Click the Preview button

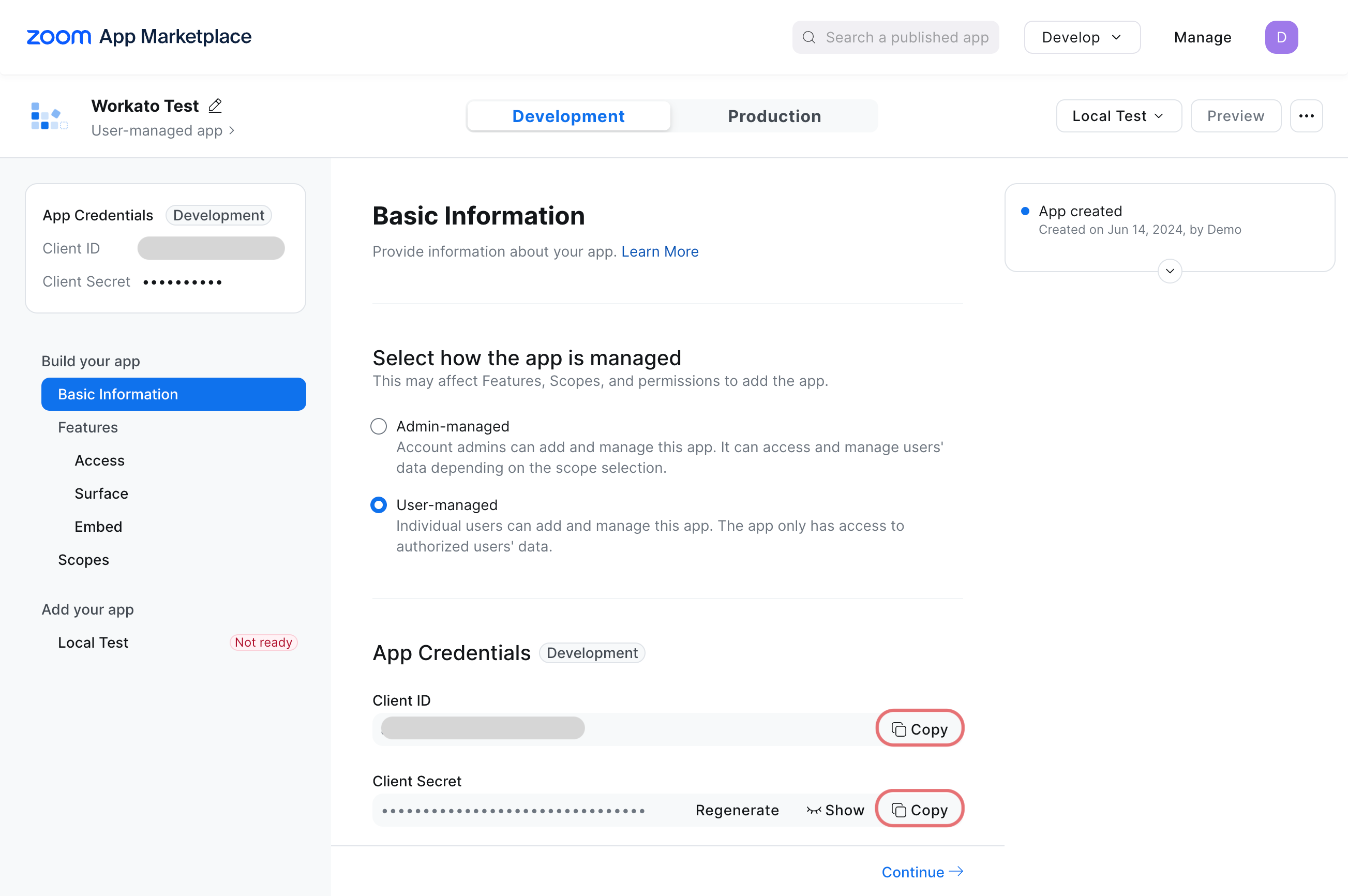1235,115
